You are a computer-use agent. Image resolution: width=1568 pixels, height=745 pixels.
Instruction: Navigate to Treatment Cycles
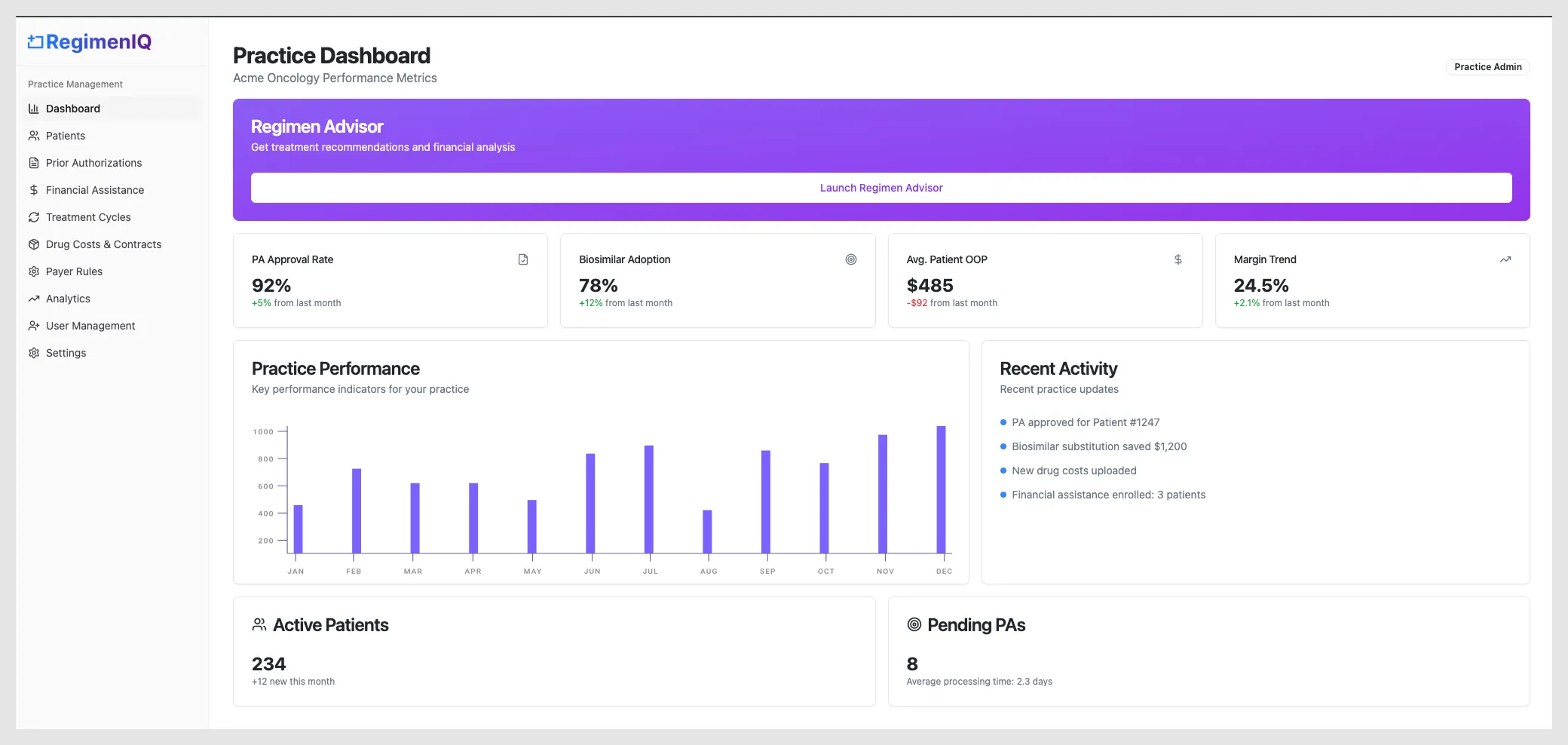click(x=88, y=217)
